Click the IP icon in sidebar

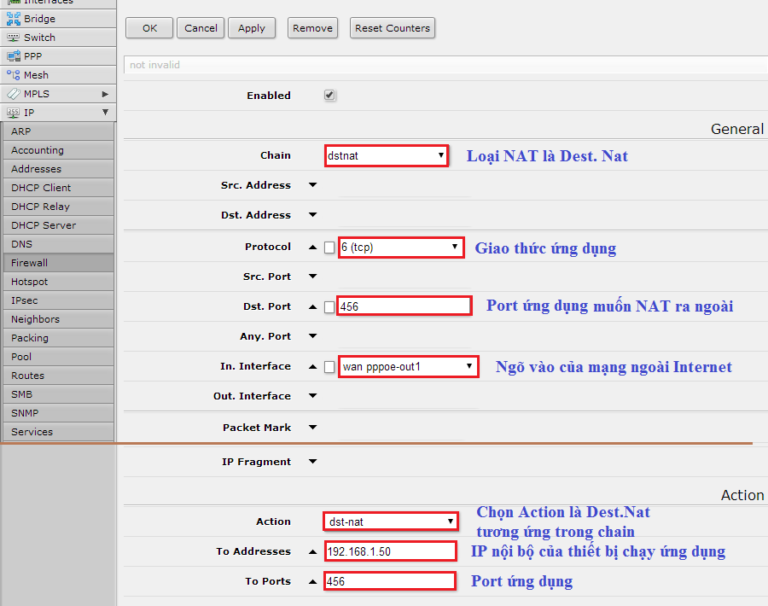tap(13, 113)
